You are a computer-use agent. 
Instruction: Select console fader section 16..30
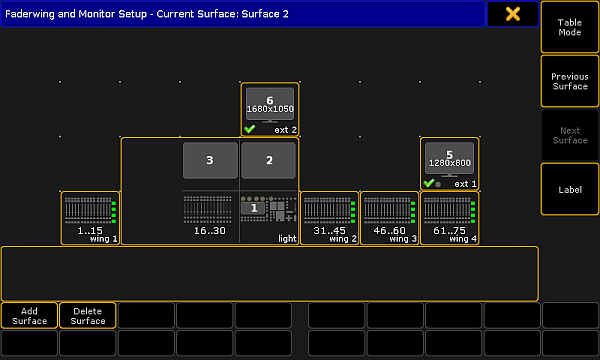[x=210, y=215]
